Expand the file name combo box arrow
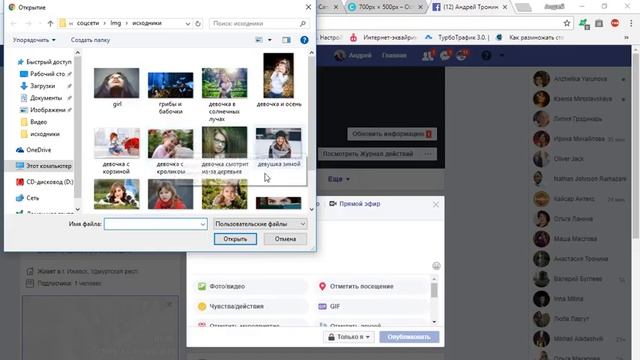The width and height of the screenshot is (640, 360). click(x=203, y=224)
